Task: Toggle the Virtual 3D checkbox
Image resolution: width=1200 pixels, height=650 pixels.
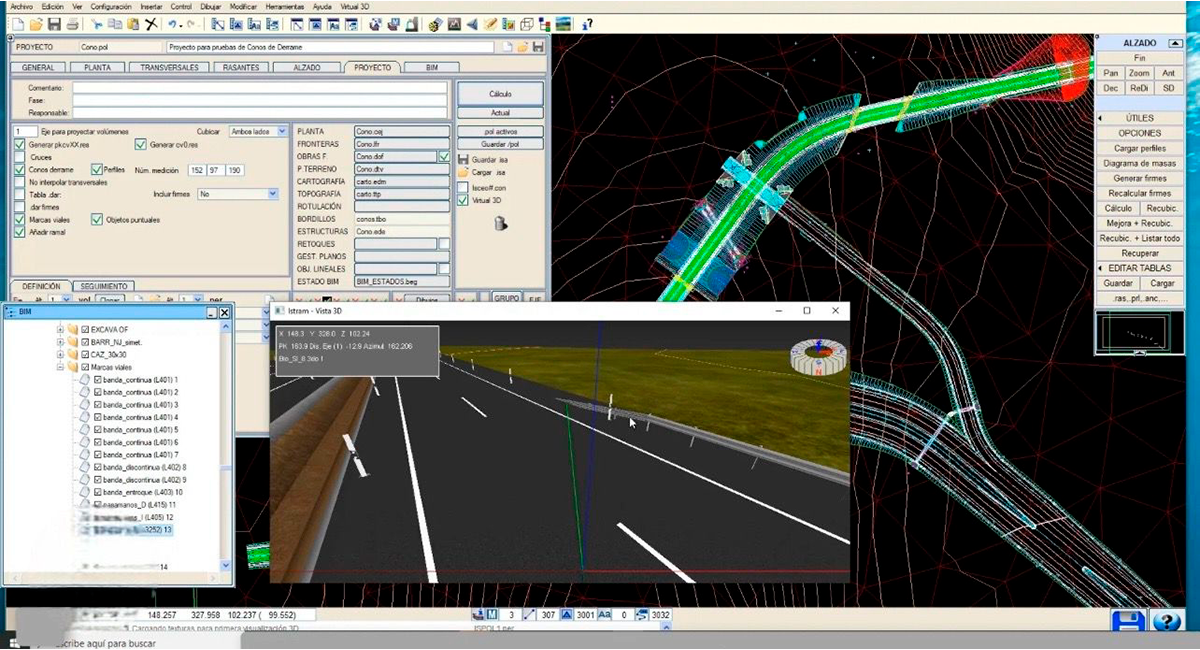Action: [x=463, y=200]
